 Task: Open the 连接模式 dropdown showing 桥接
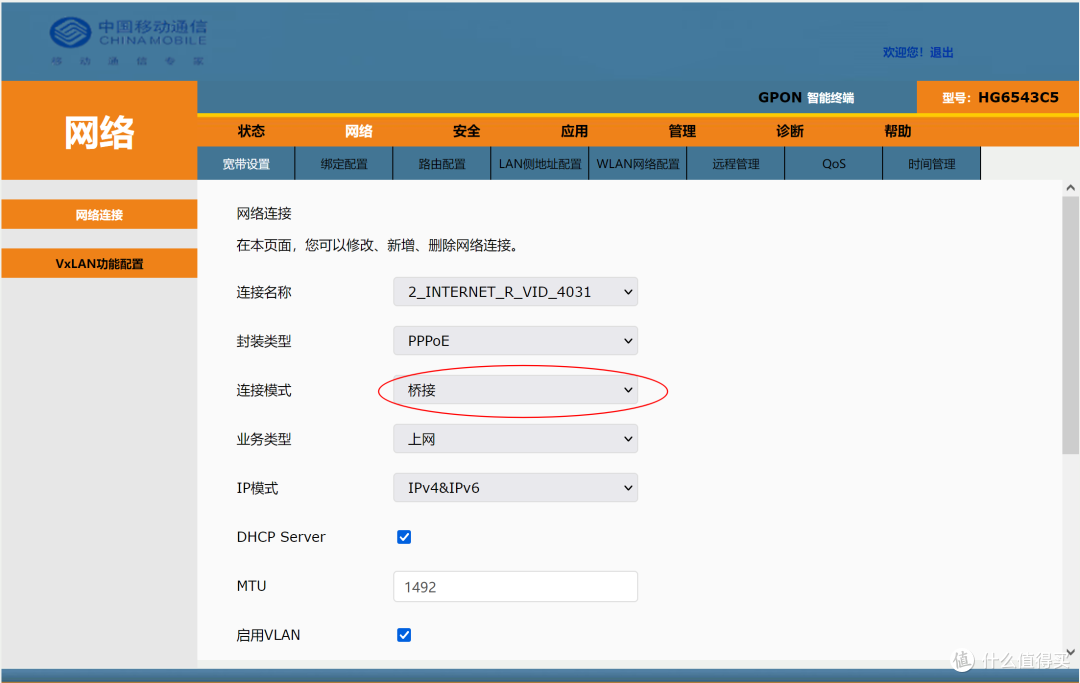click(x=515, y=390)
